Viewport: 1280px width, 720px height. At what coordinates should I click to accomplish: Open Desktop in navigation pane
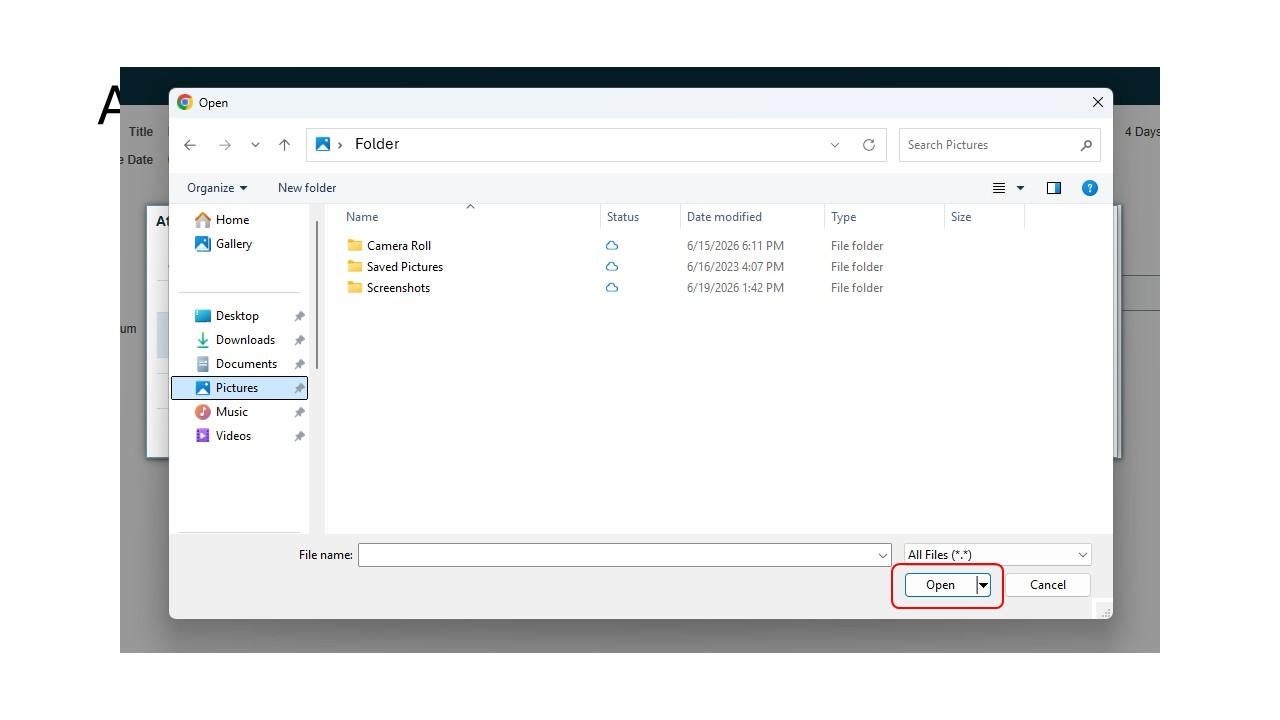point(239,316)
